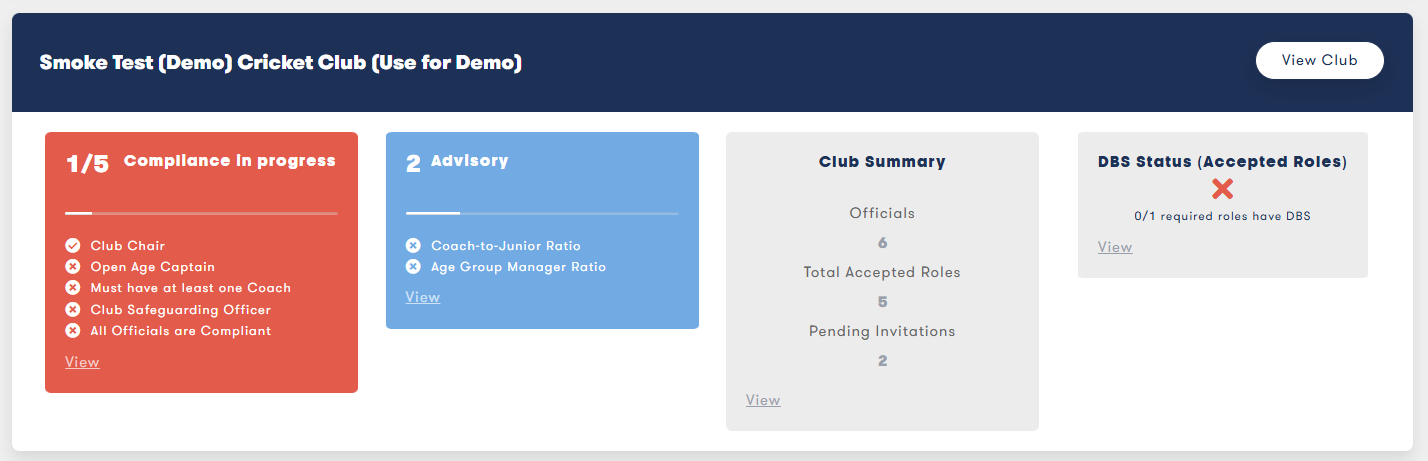The image size is (1428, 461).
Task: Click the Smoke Test Cricket Club title
Action: pos(281,62)
